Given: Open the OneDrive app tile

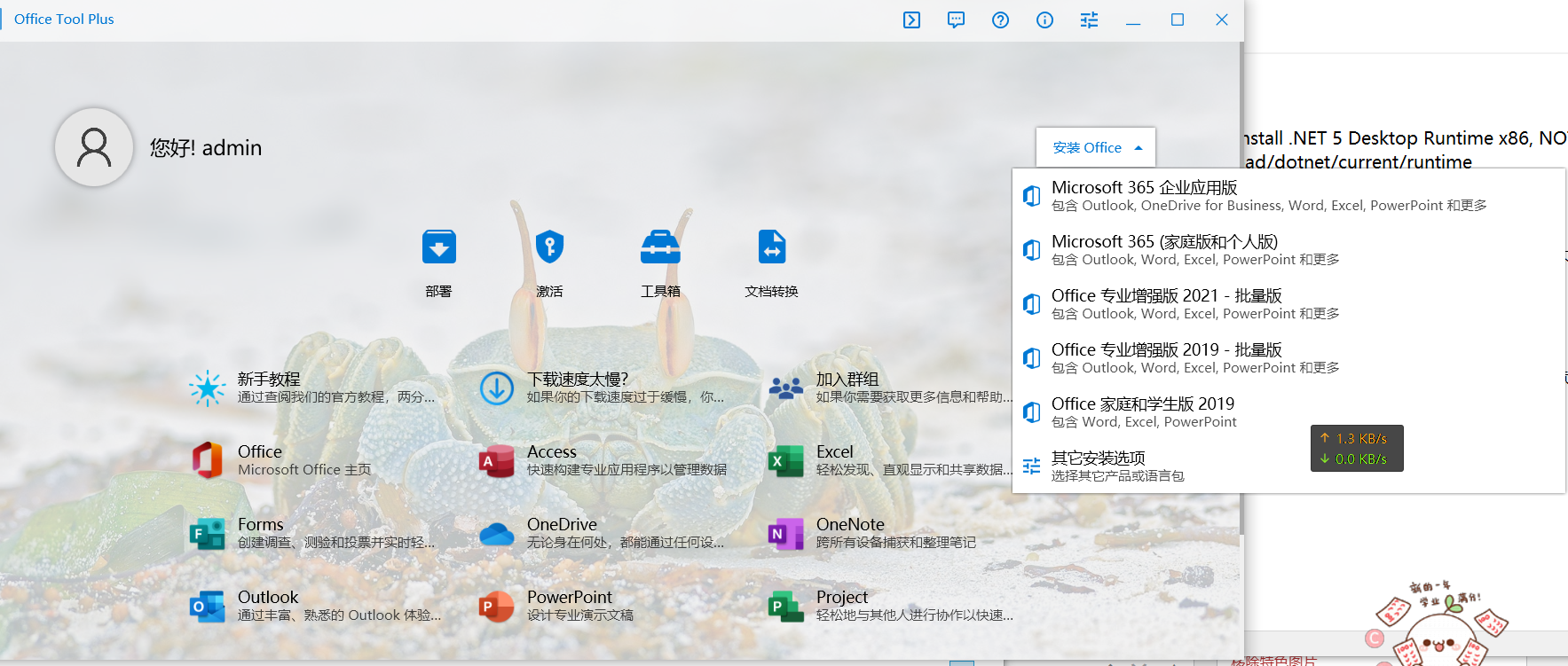Looking at the screenshot, I should coord(603,533).
